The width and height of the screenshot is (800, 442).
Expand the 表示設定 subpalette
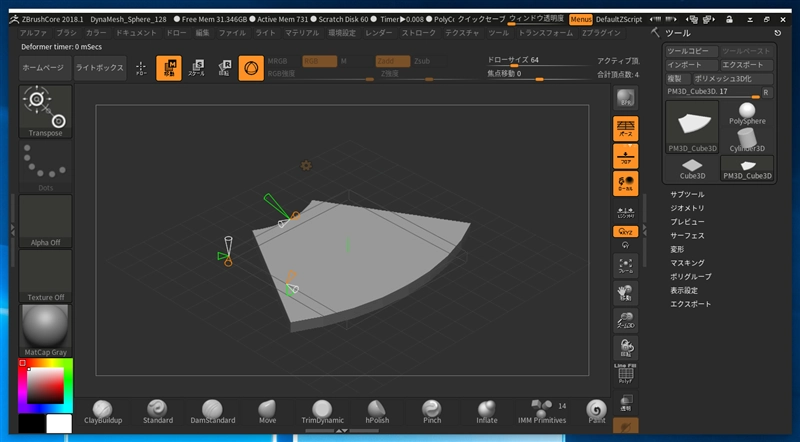coord(684,290)
